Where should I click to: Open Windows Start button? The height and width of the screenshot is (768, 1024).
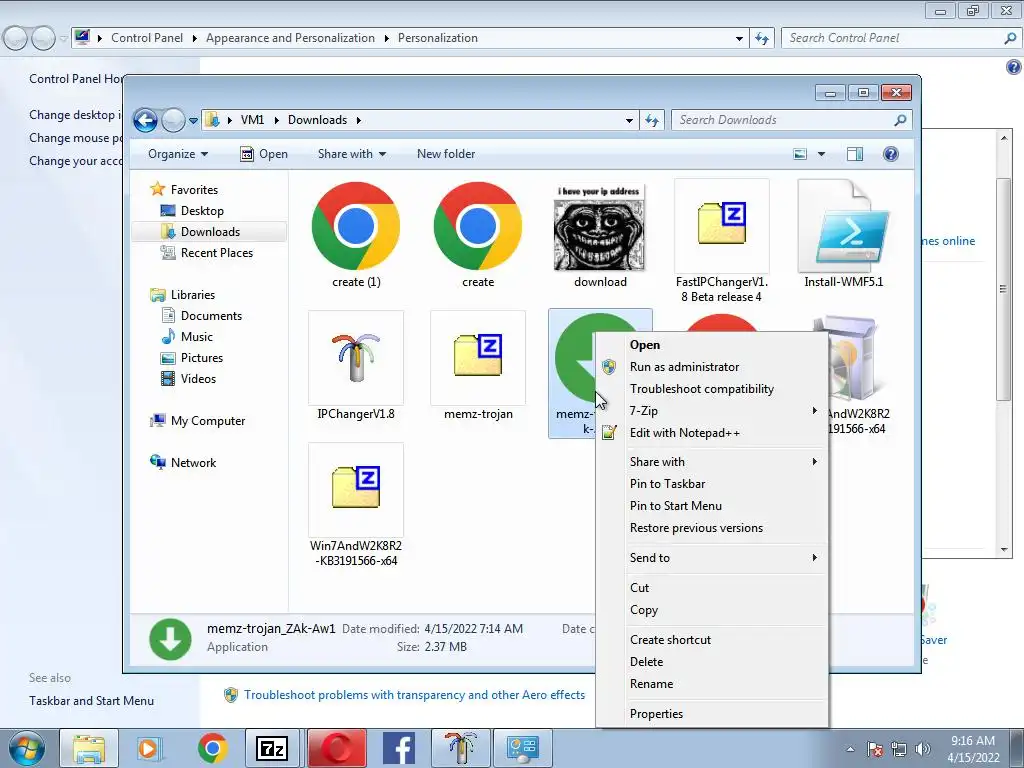point(26,748)
